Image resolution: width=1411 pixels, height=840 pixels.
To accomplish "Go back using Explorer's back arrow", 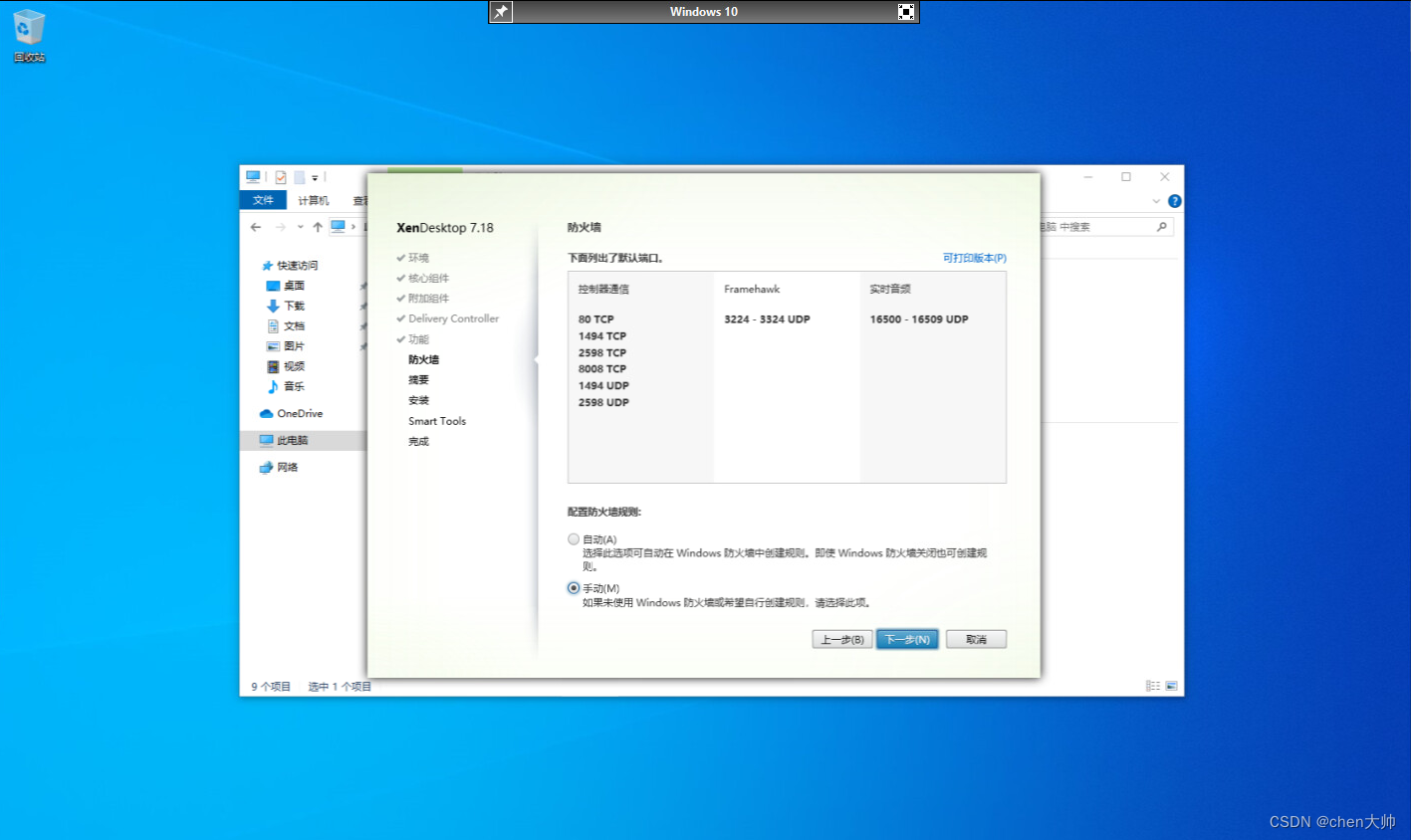I will point(256,227).
